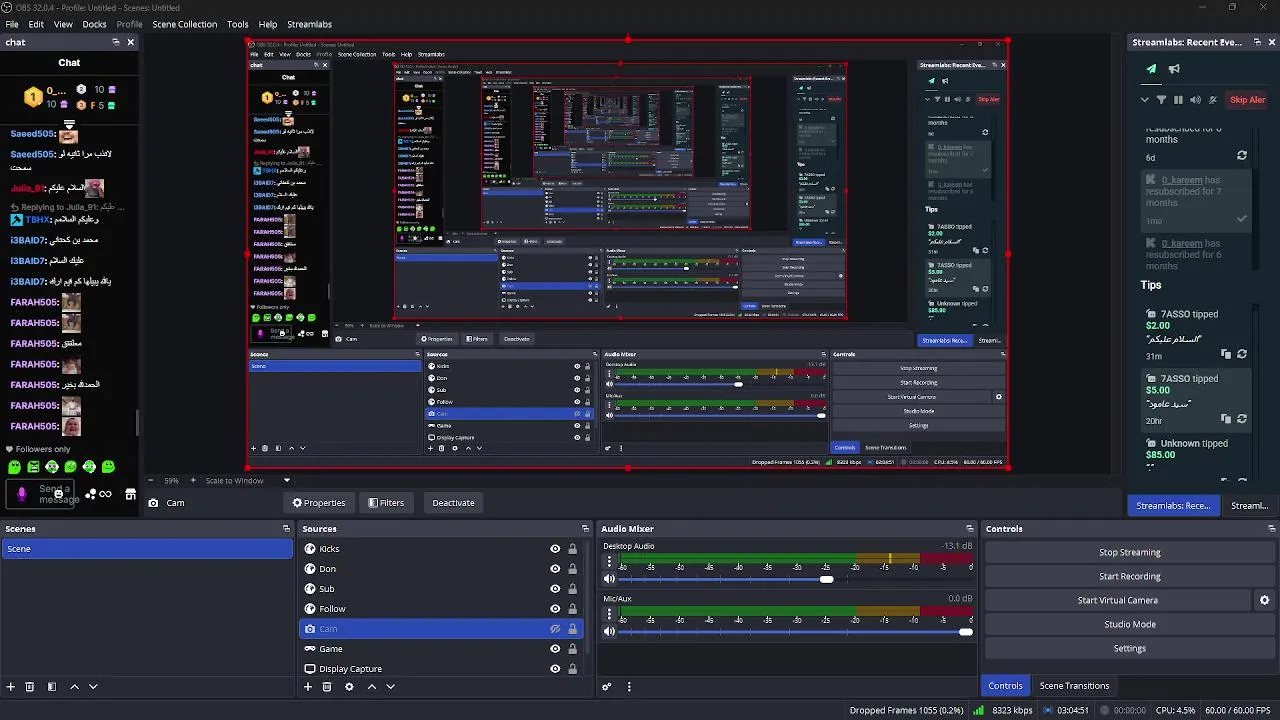The width and height of the screenshot is (1280, 720).
Task: Open chat shop storefront icon
Action: [130, 494]
